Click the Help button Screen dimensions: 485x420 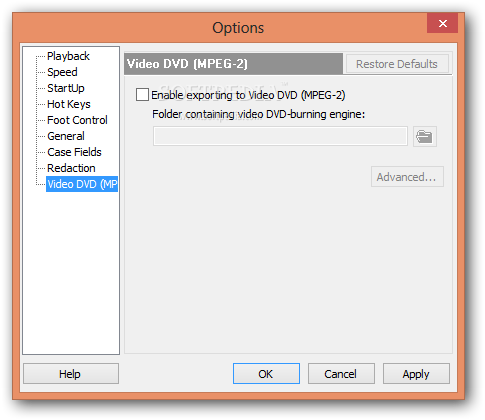pos(71,374)
